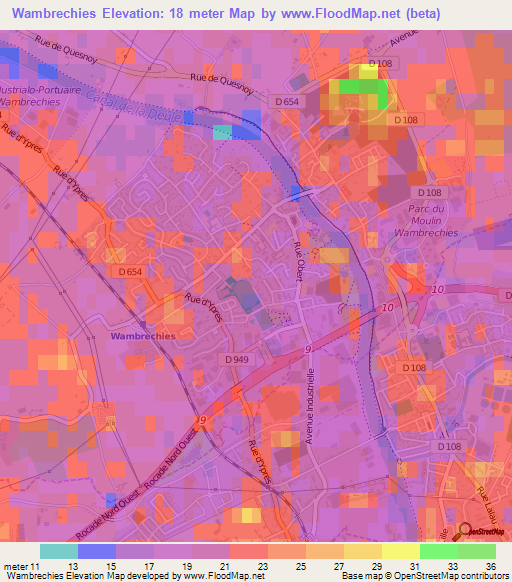Click the Parc du Moulin Wambrechies label
This screenshot has height=582, width=512.
point(426,221)
